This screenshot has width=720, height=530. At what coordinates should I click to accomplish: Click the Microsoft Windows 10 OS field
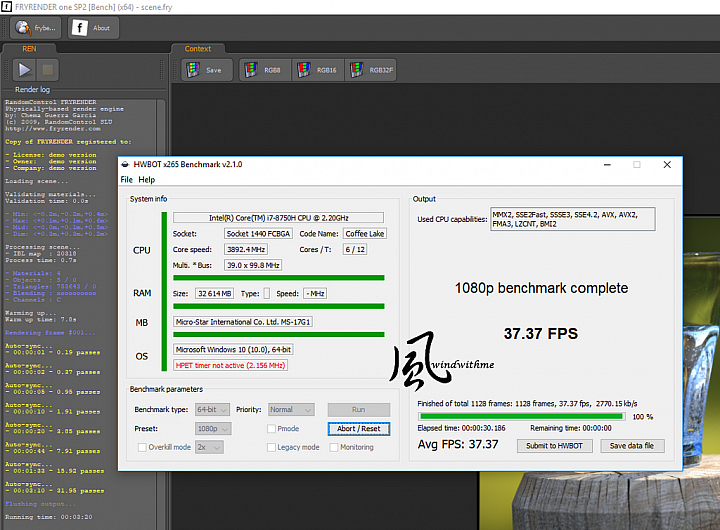(x=233, y=350)
